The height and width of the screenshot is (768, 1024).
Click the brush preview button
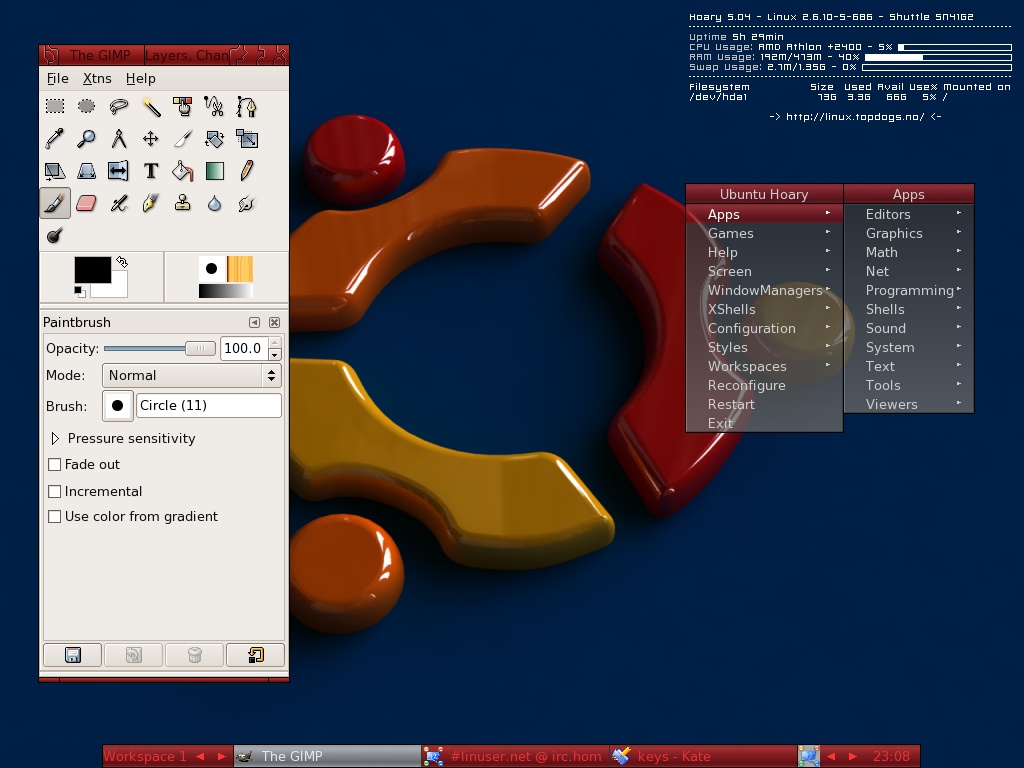click(x=118, y=406)
